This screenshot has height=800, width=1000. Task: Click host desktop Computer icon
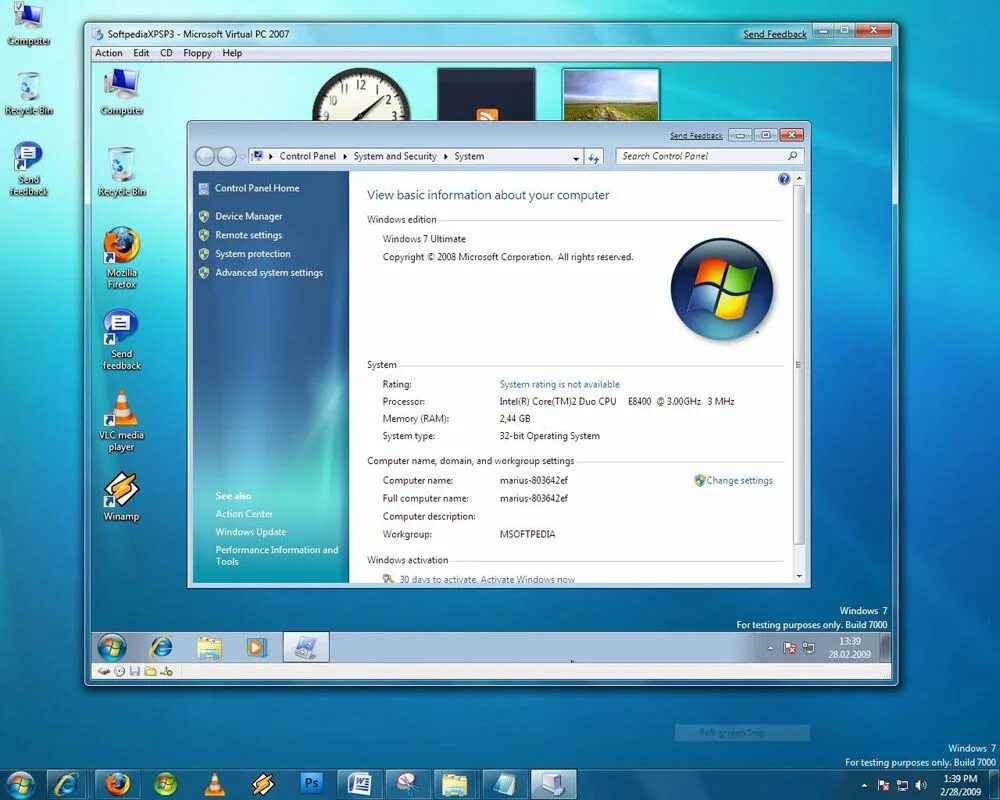pos(28,24)
